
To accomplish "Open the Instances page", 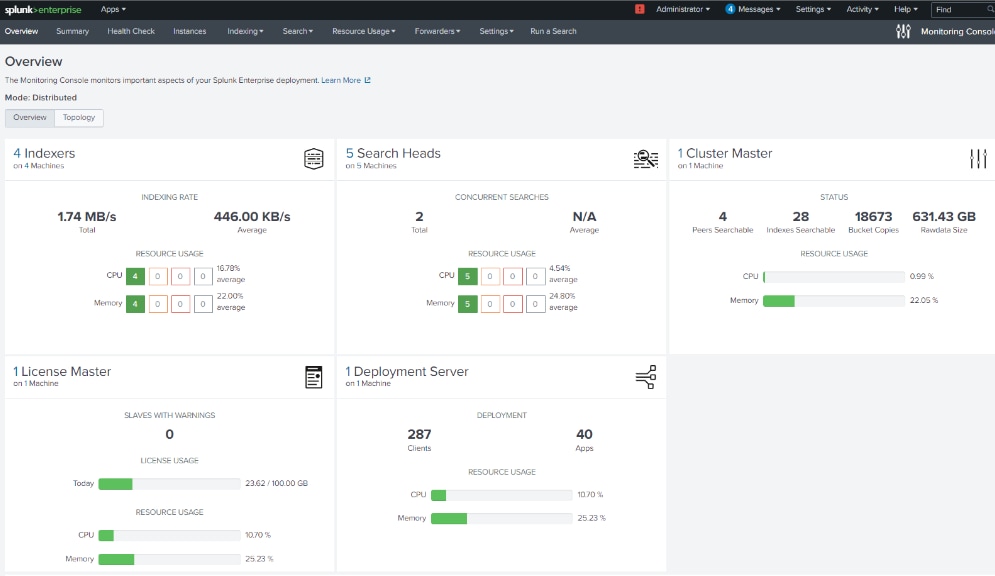I will 190,31.
